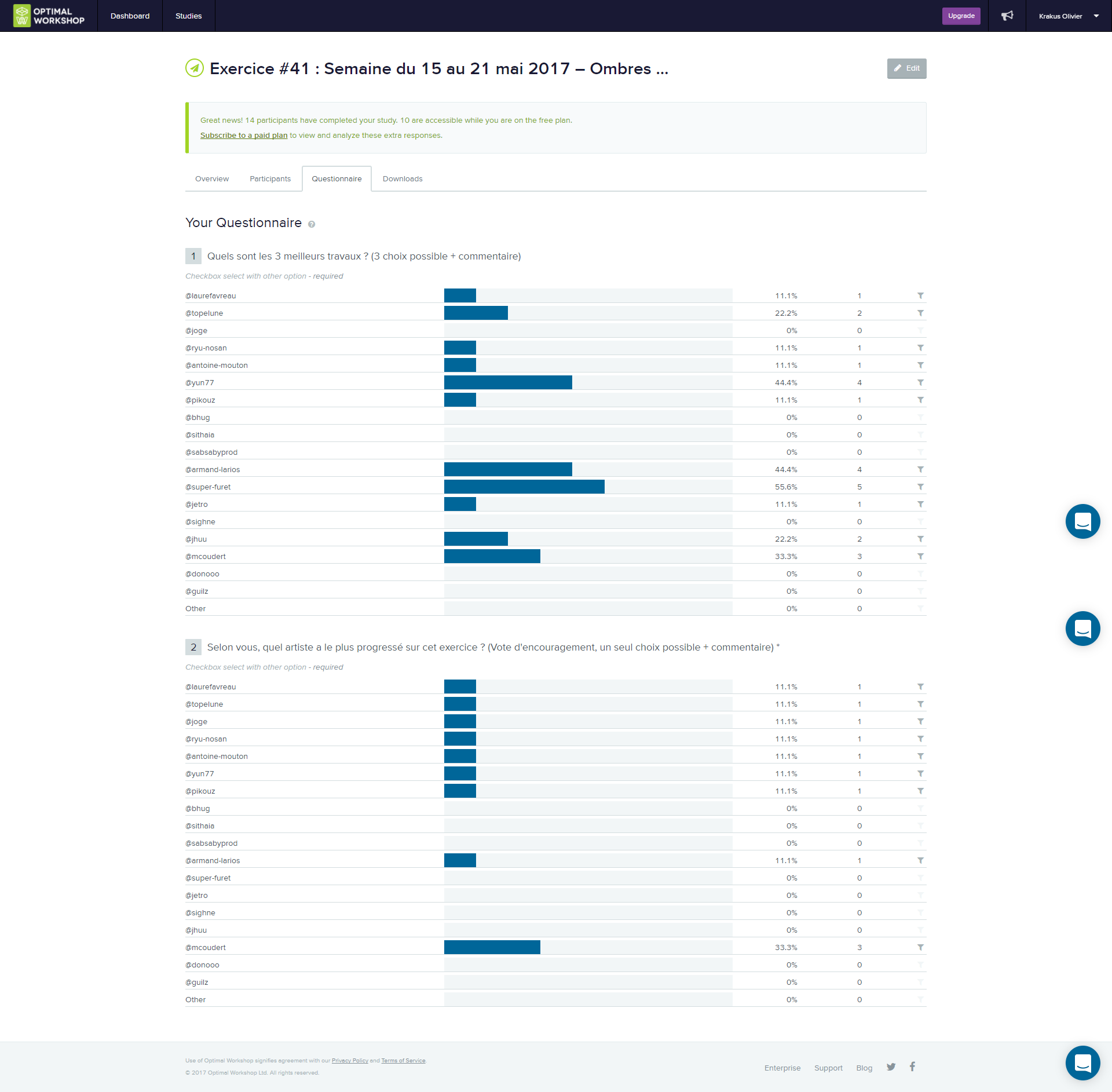The height and width of the screenshot is (1092, 1112).
Task: Toggle filter for @mcoudert in question 2
Action: (920, 947)
